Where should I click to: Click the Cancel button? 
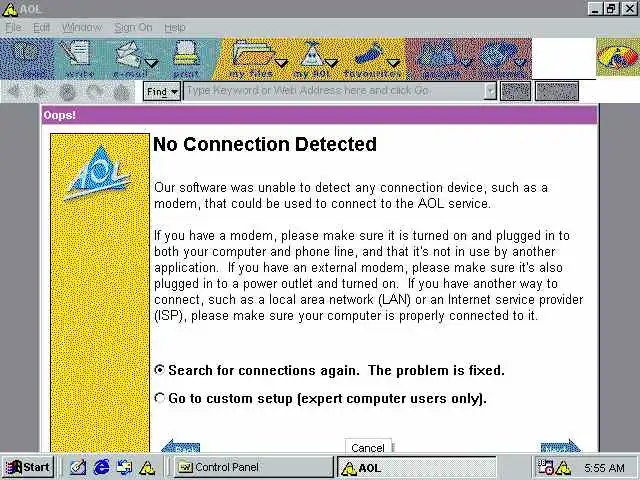pyautogui.click(x=368, y=446)
